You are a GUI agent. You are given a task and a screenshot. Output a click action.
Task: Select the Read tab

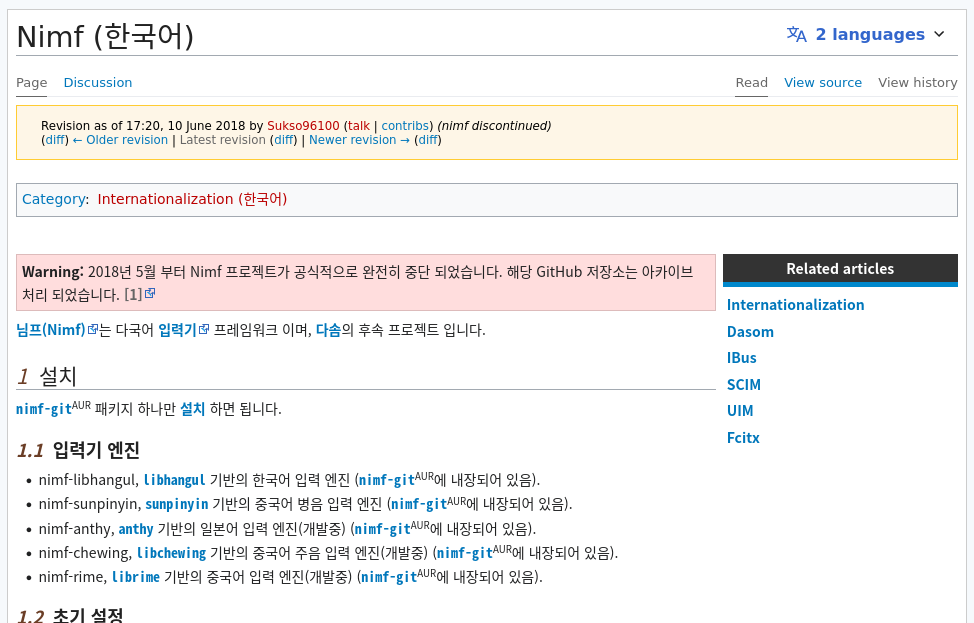click(752, 83)
